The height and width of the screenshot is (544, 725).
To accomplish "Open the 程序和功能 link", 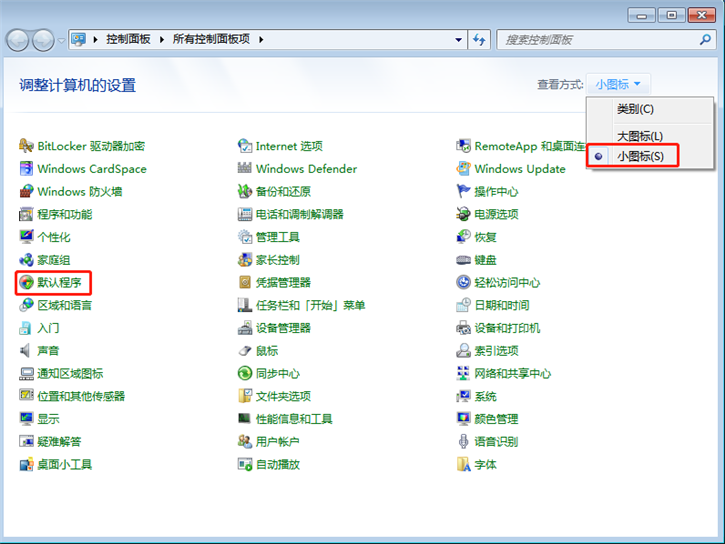I will click(65, 215).
